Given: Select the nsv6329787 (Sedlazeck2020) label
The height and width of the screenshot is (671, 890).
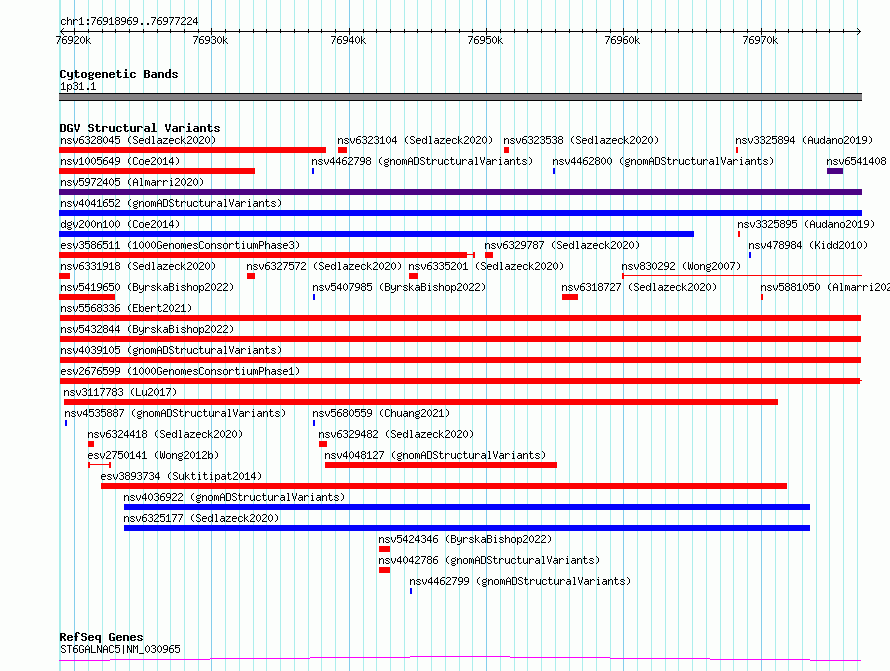Looking at the screenshot, I should (x=562, y=245).
